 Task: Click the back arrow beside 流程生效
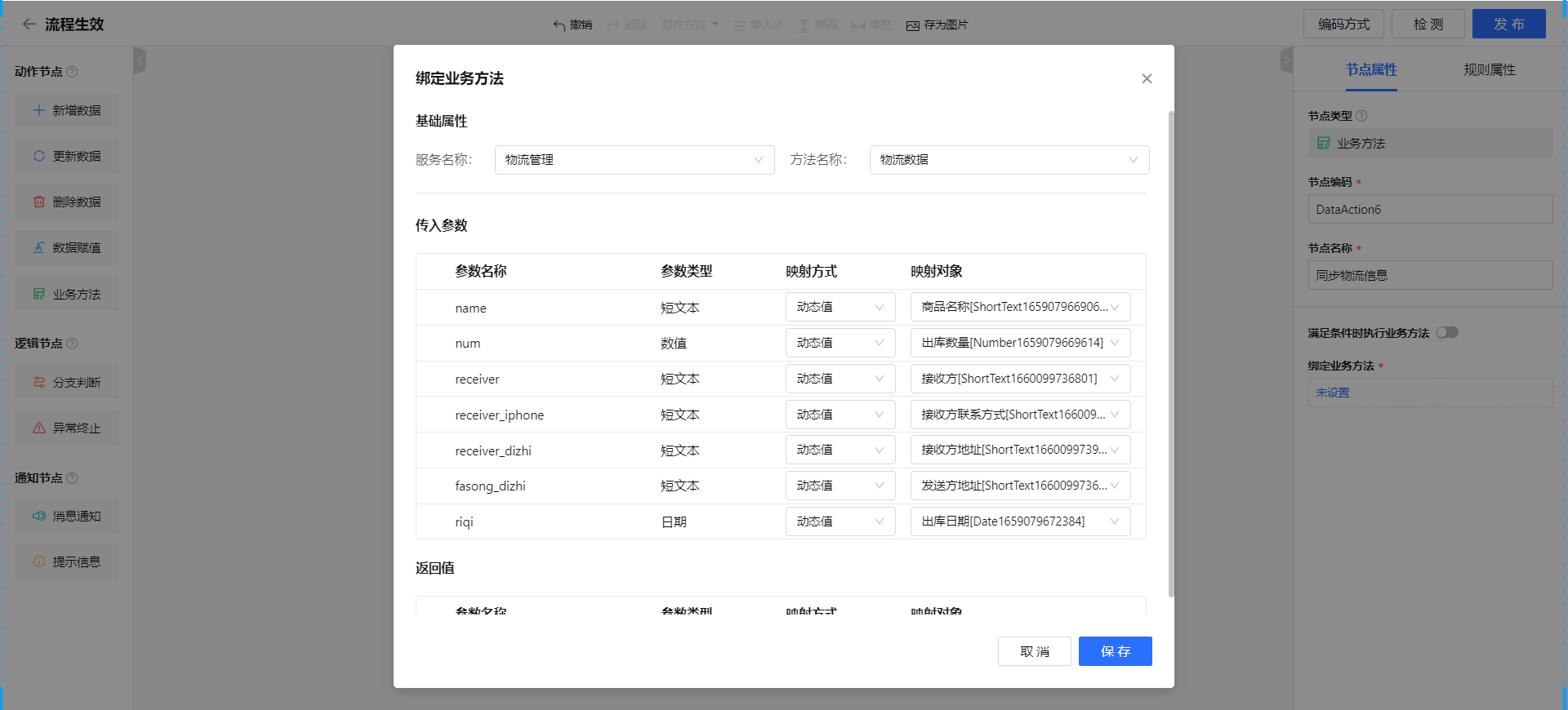point(29,24)
